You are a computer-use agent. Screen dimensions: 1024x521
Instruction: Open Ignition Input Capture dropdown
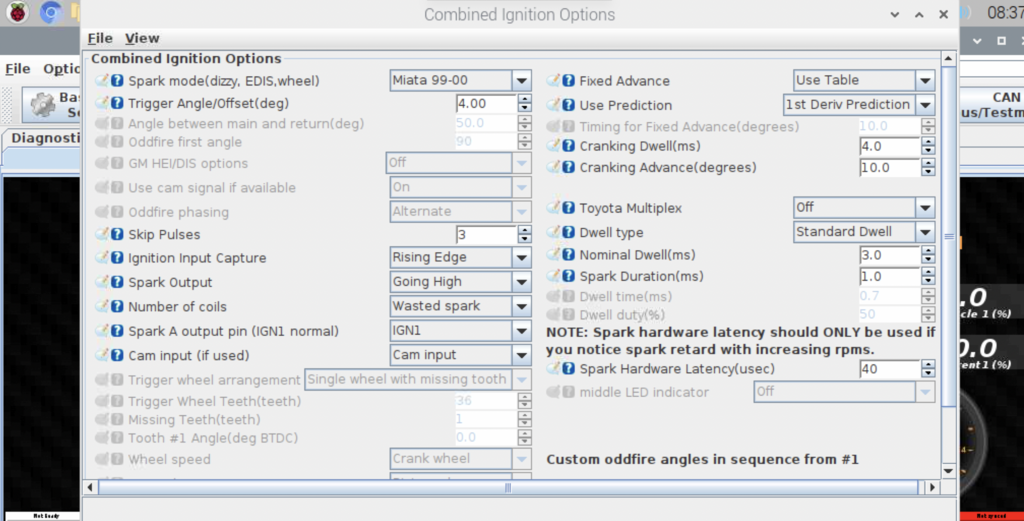point(460,257)
